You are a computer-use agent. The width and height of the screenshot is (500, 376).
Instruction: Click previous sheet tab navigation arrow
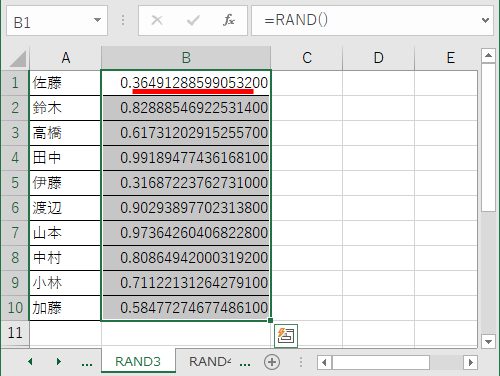[30, 361]
